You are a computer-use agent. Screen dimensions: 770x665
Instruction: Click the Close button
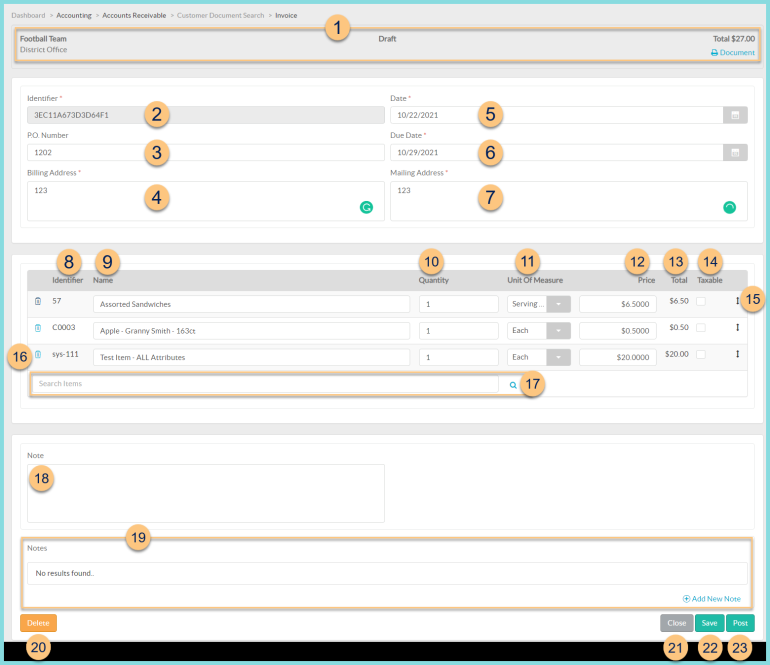676,623
